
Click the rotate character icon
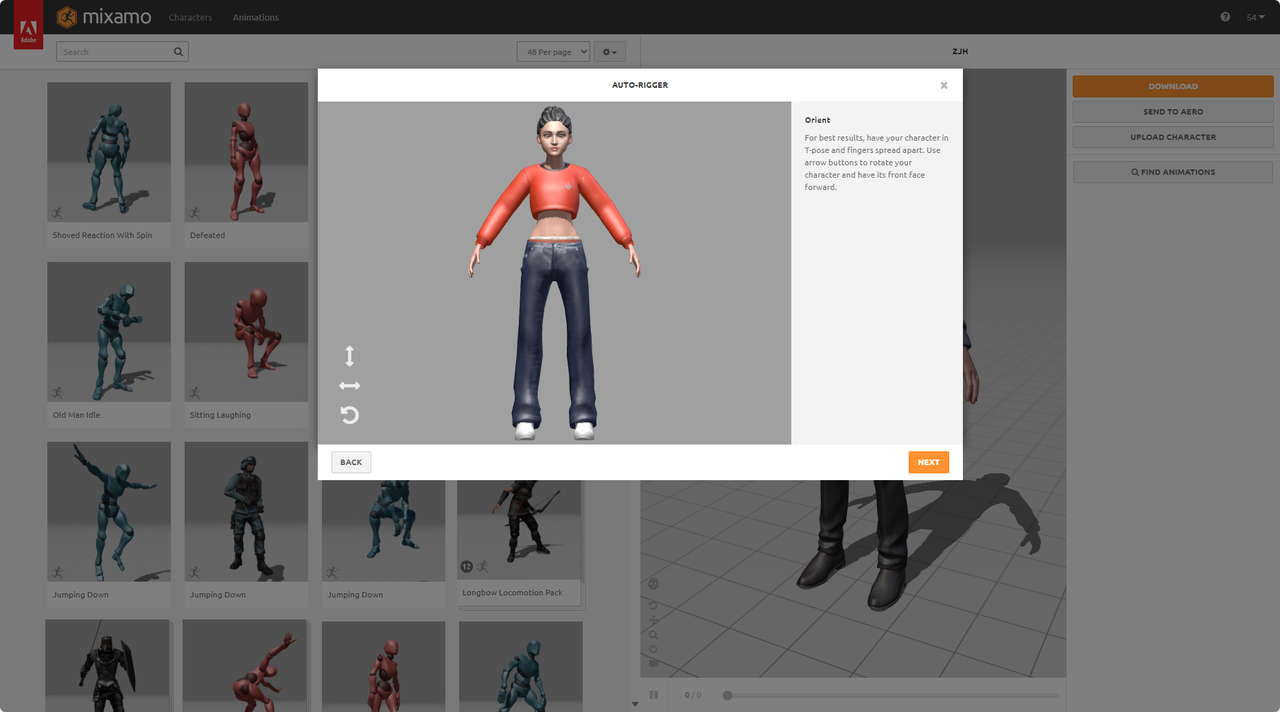click(349, 415)
